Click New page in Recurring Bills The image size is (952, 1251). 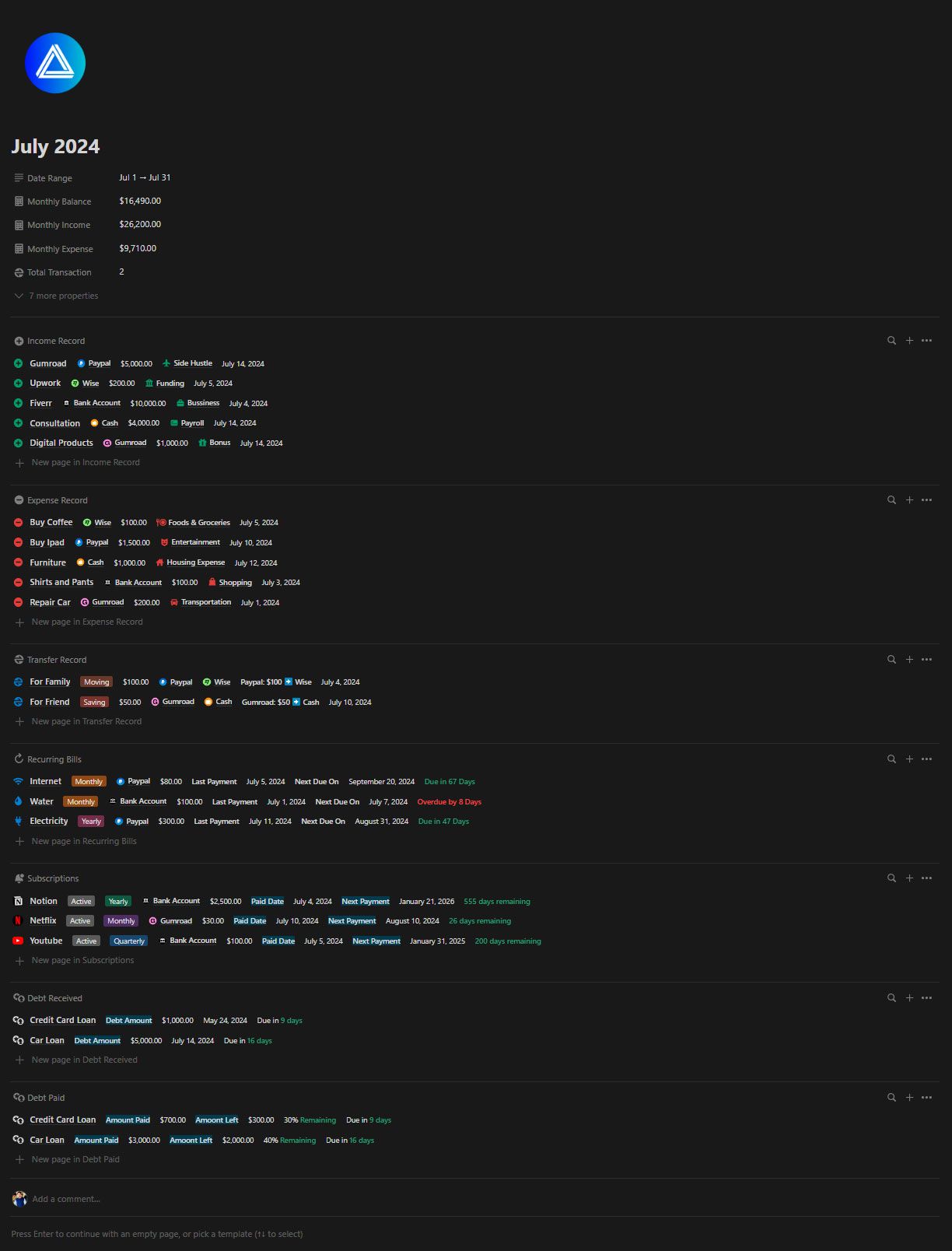point(76,841)
